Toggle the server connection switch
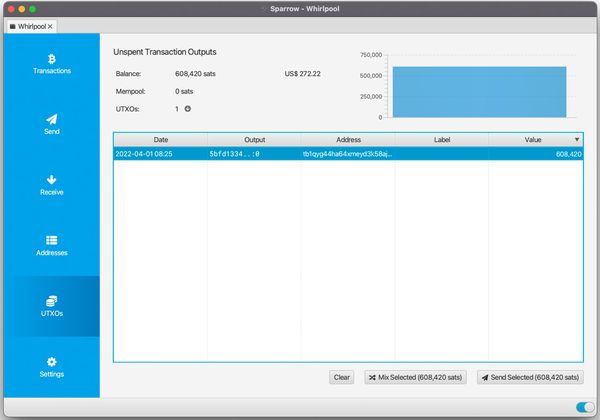Image resolution: width=600 pixels, height=420 pixels. (x=585, y=407)
